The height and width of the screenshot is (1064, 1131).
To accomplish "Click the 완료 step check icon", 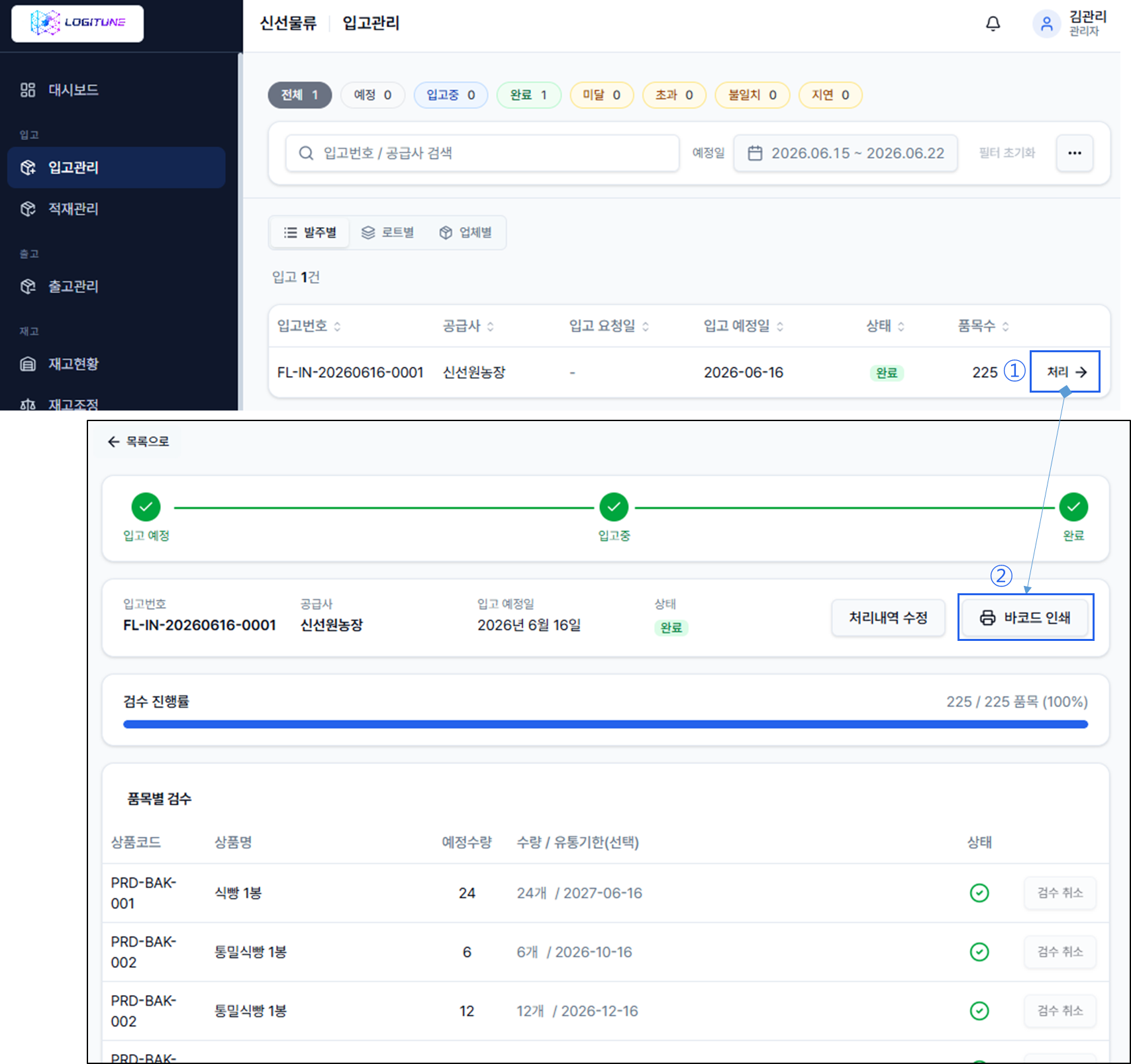I will 1073,507.
